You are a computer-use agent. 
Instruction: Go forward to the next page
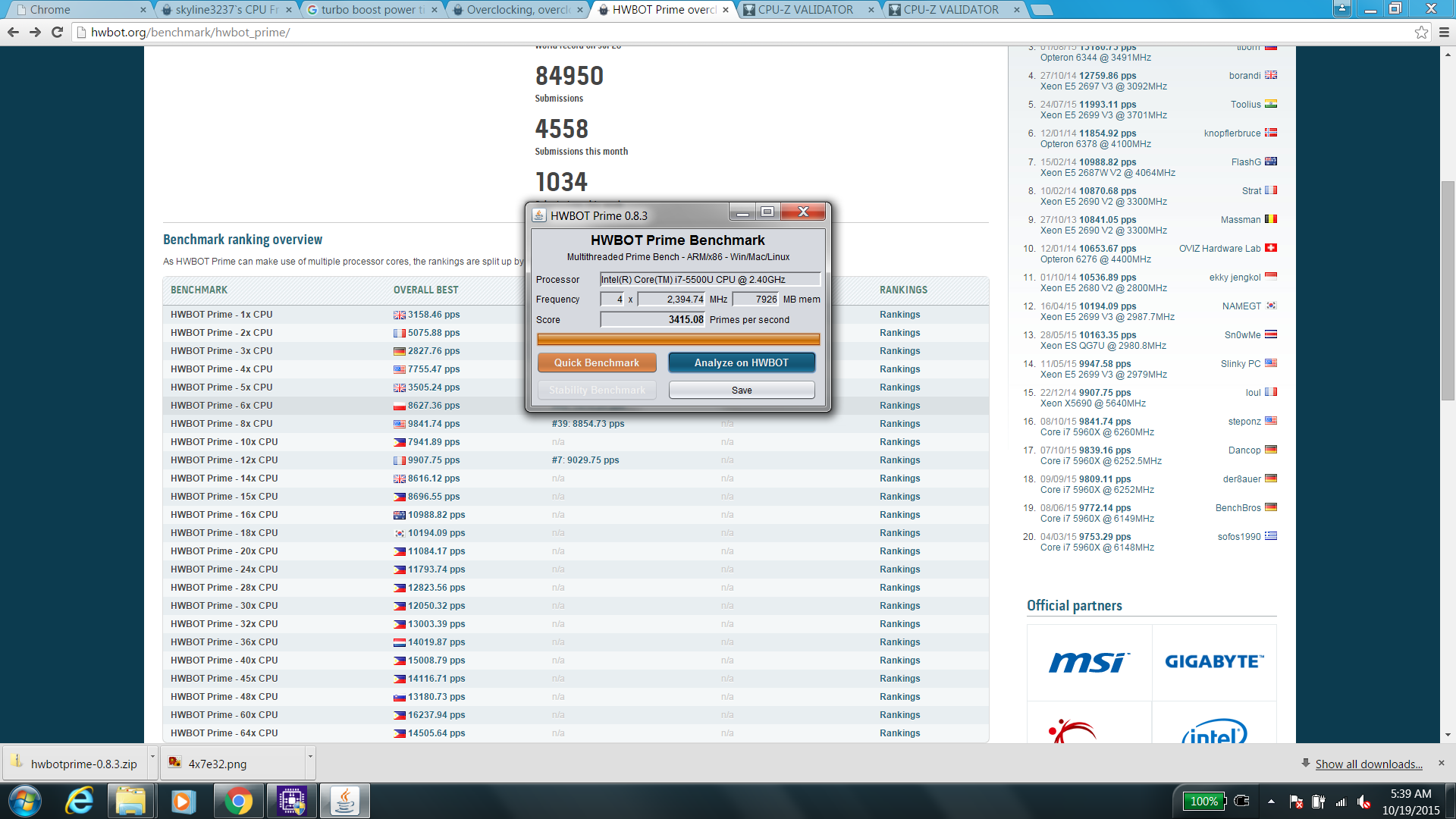(x=35, y=32)
